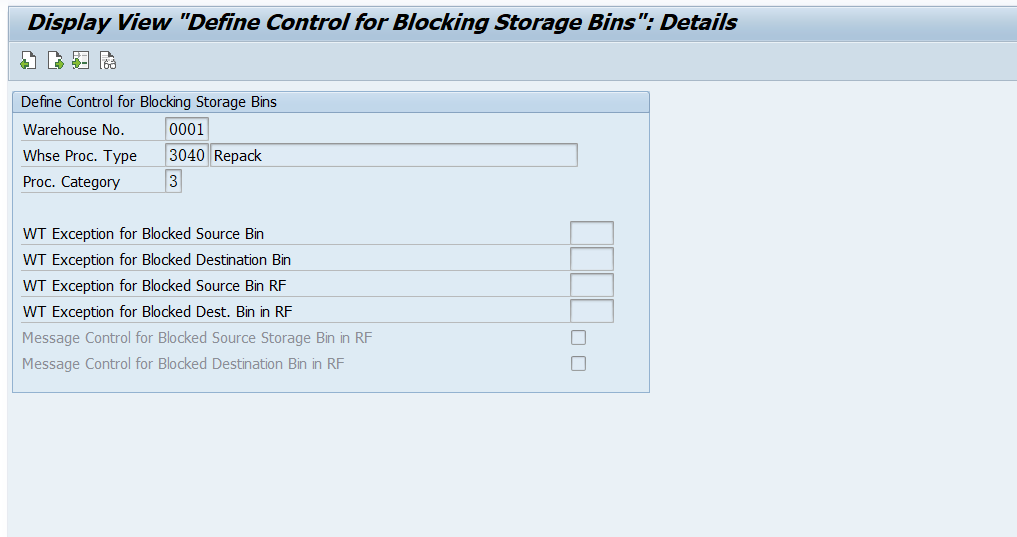Click the Warehouse No. label
This screenshot has height=537, width=1017.
74,130
